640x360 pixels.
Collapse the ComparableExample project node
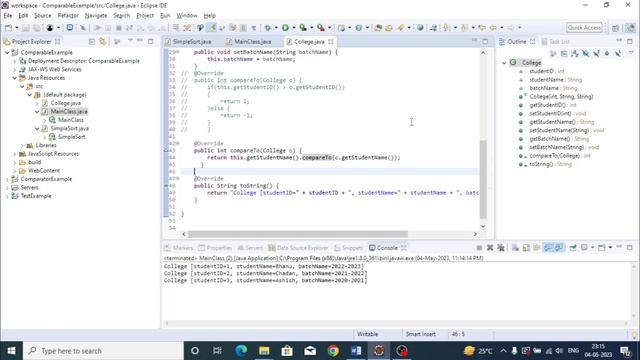pos(7,53)
